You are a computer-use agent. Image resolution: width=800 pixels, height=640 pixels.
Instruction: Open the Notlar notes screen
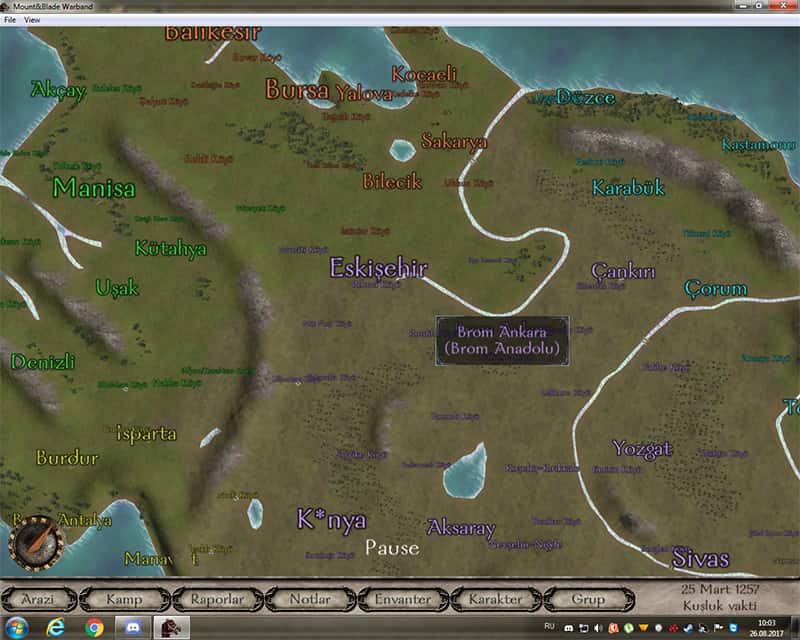(x=310, y=600)
